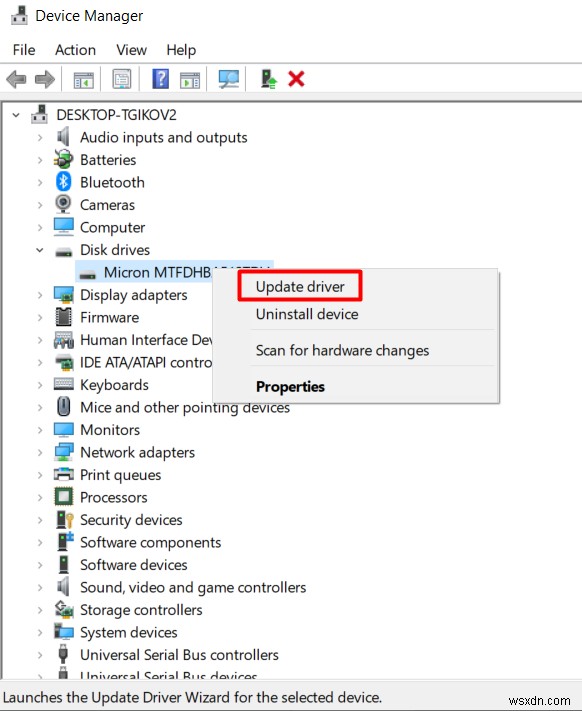Click the red X Uninstall device icon
Screen dimensions: 582x711
point(296,79)
